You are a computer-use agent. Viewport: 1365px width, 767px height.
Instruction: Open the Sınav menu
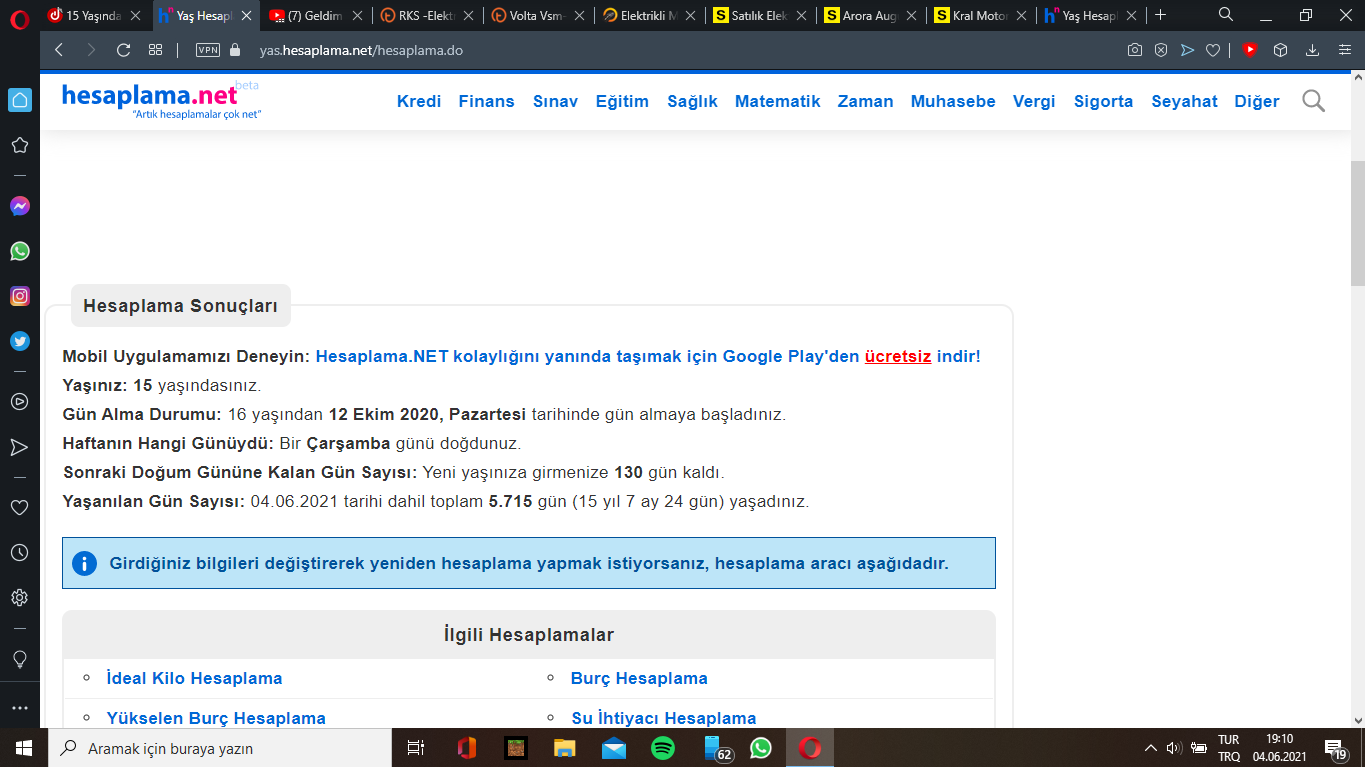[555, 101]
